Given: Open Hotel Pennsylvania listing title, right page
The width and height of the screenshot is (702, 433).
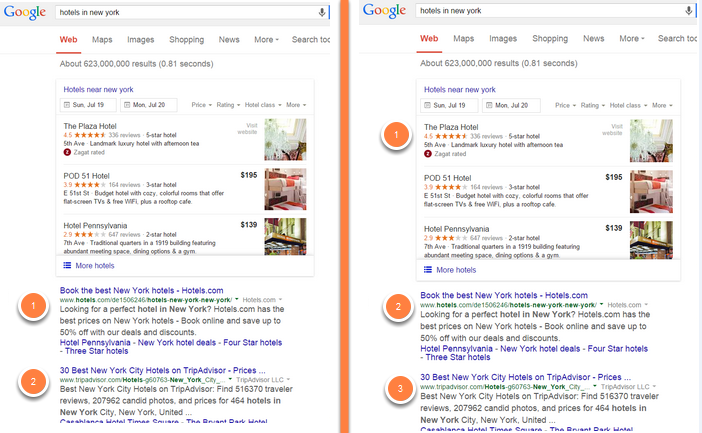Looking at the screenshot, I should pos(456,229).
